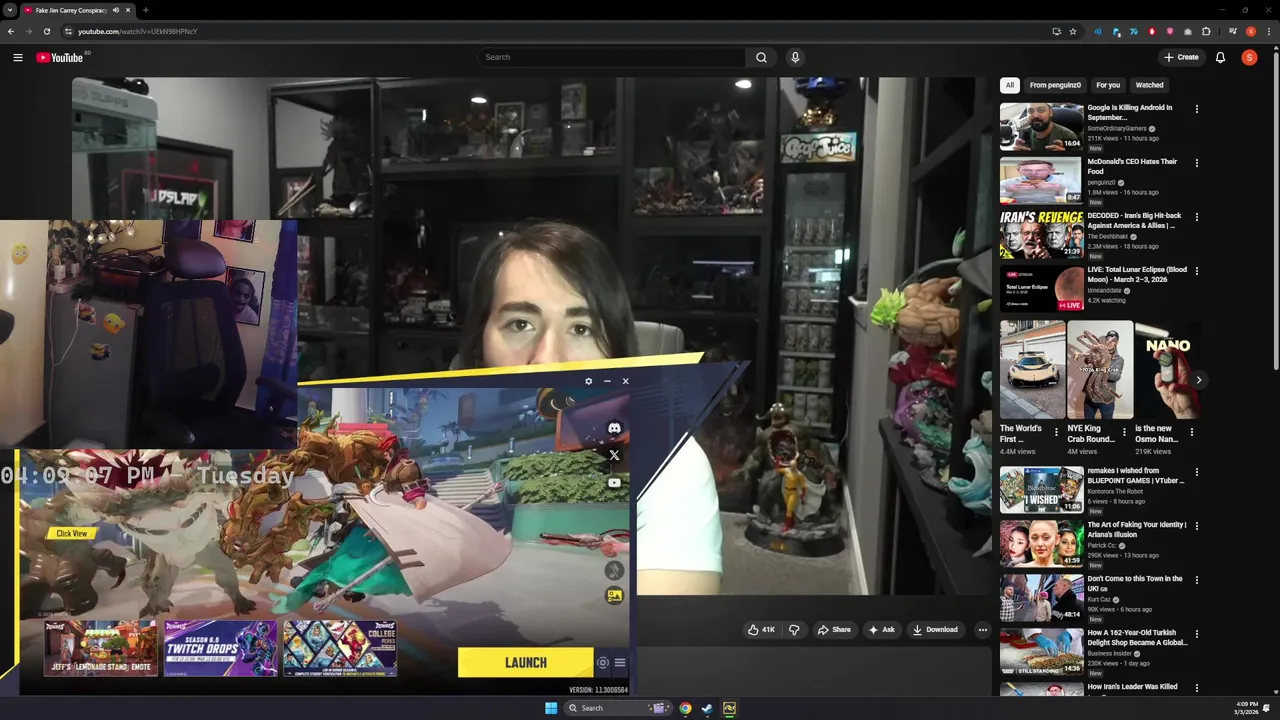This screenshot has height=720, width=1280.
Task: Open YouTube social link in launcher
Action: [614, 483]
